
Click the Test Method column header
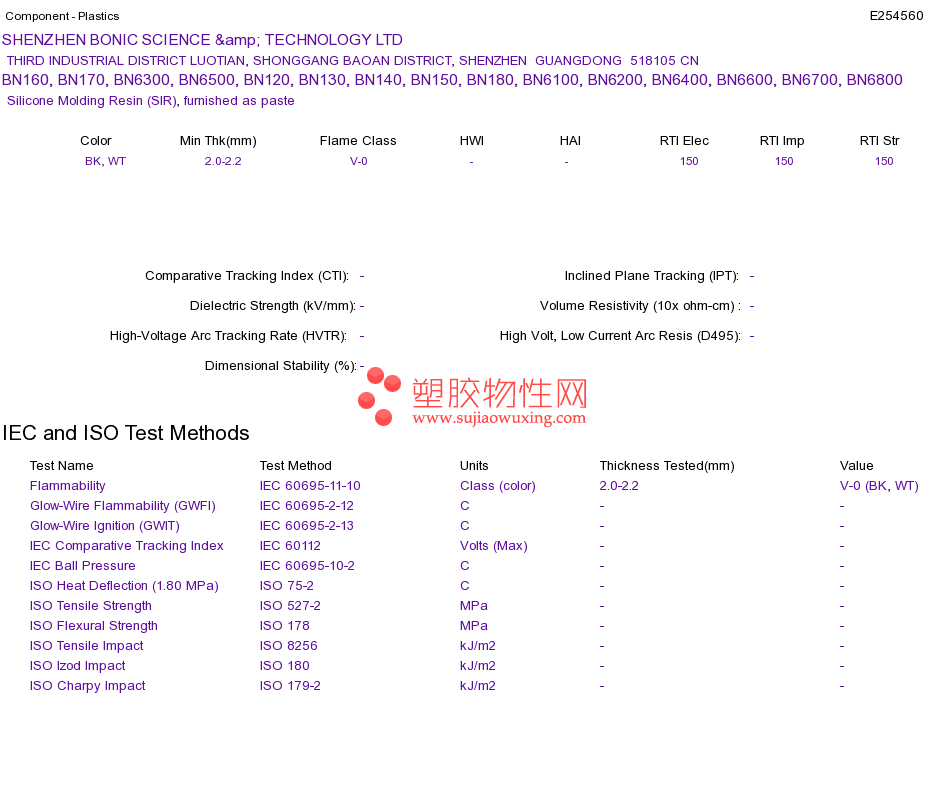pyautogui.click(x=296, y=465)
